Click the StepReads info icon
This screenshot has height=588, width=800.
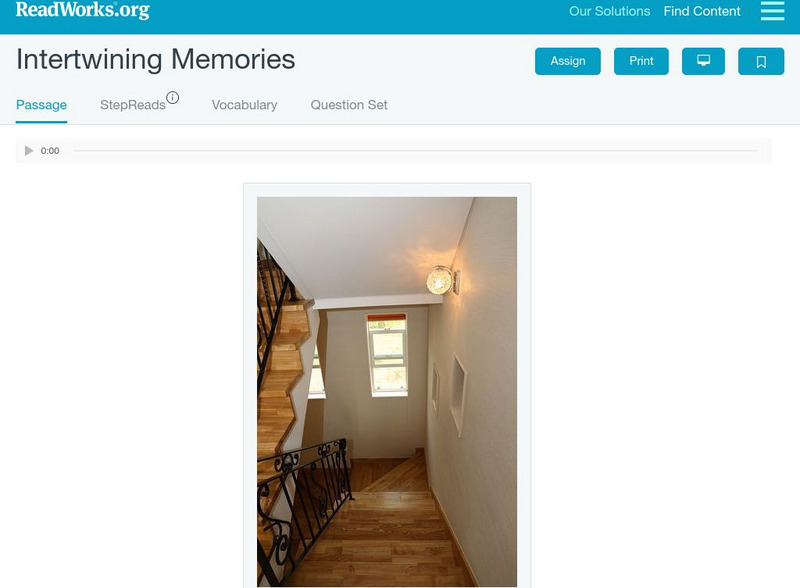(x=172, y=97)
